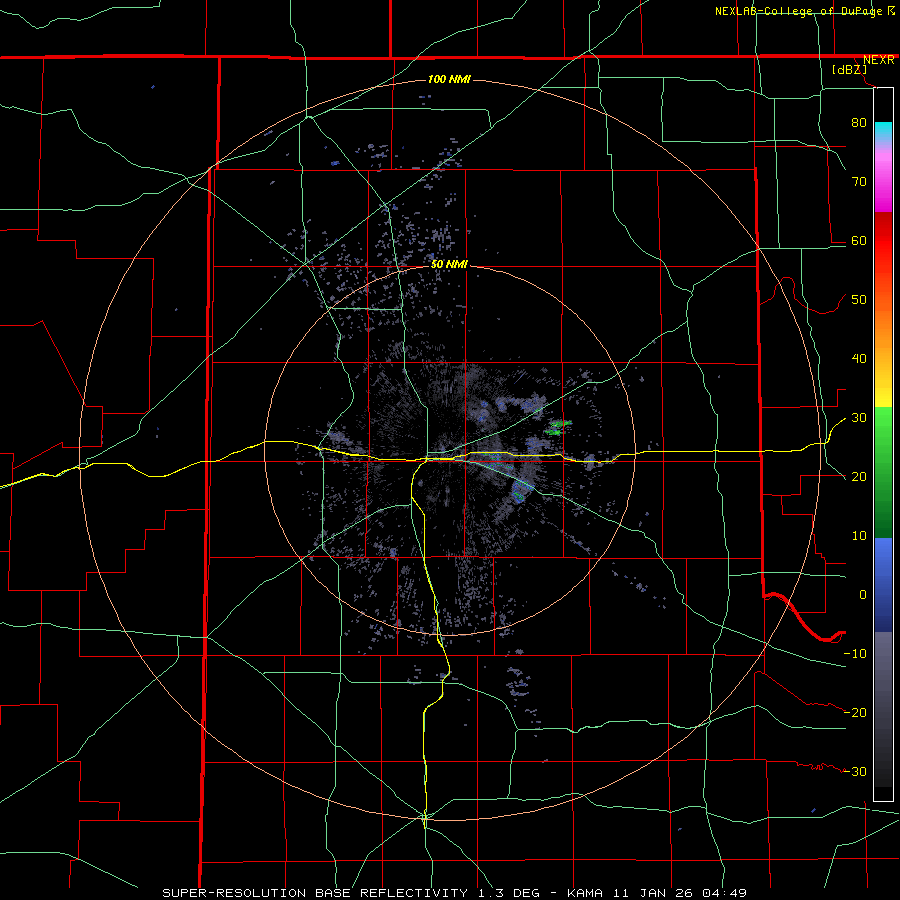This screenshot has height=900, width=900.
Task: Click the 20 value on the dBZ scale
Action: pos(859,476)
